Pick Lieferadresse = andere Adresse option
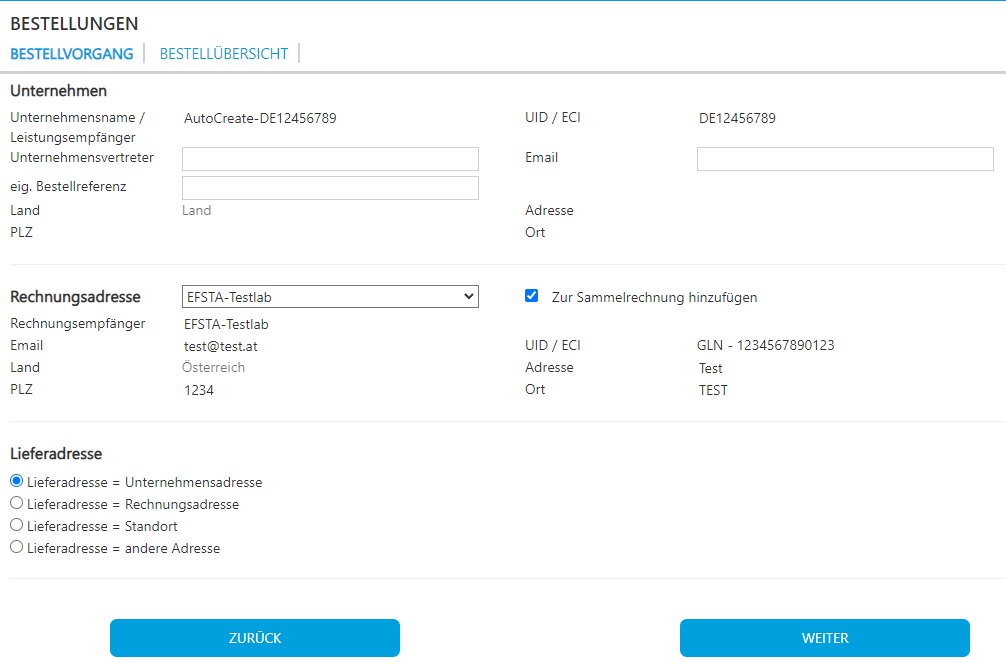This screenshot has width=1006, height=663. 16,547
